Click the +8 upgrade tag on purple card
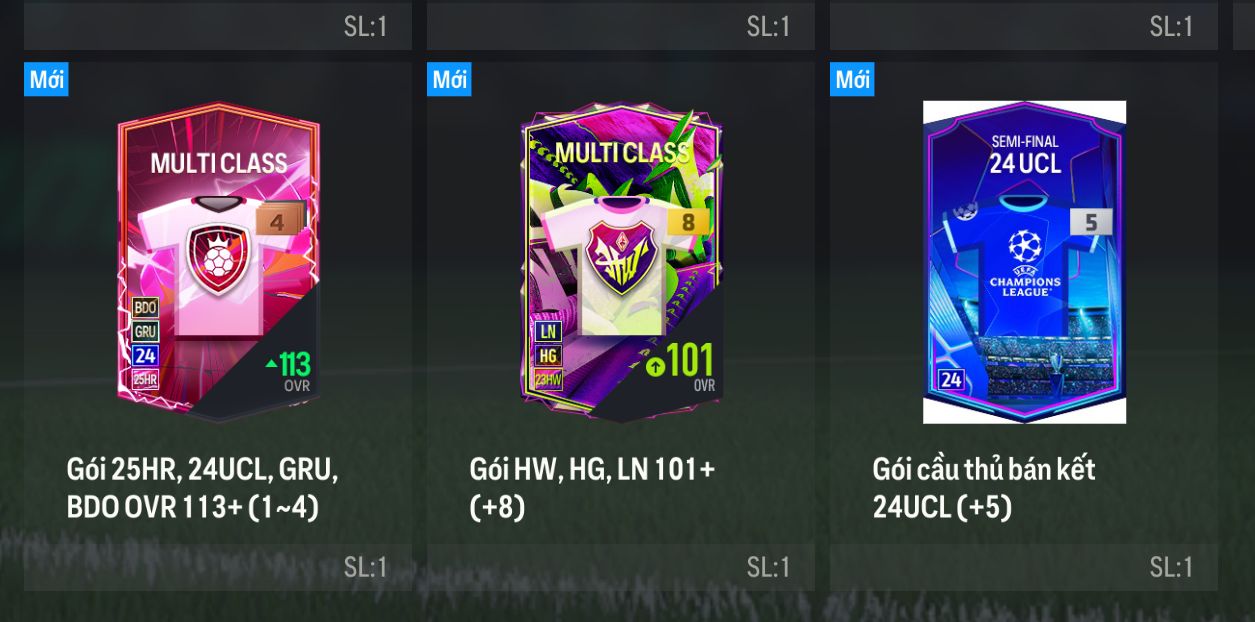Image resolution: width=1255 pixels, height=622 pixels. [688, 221]
